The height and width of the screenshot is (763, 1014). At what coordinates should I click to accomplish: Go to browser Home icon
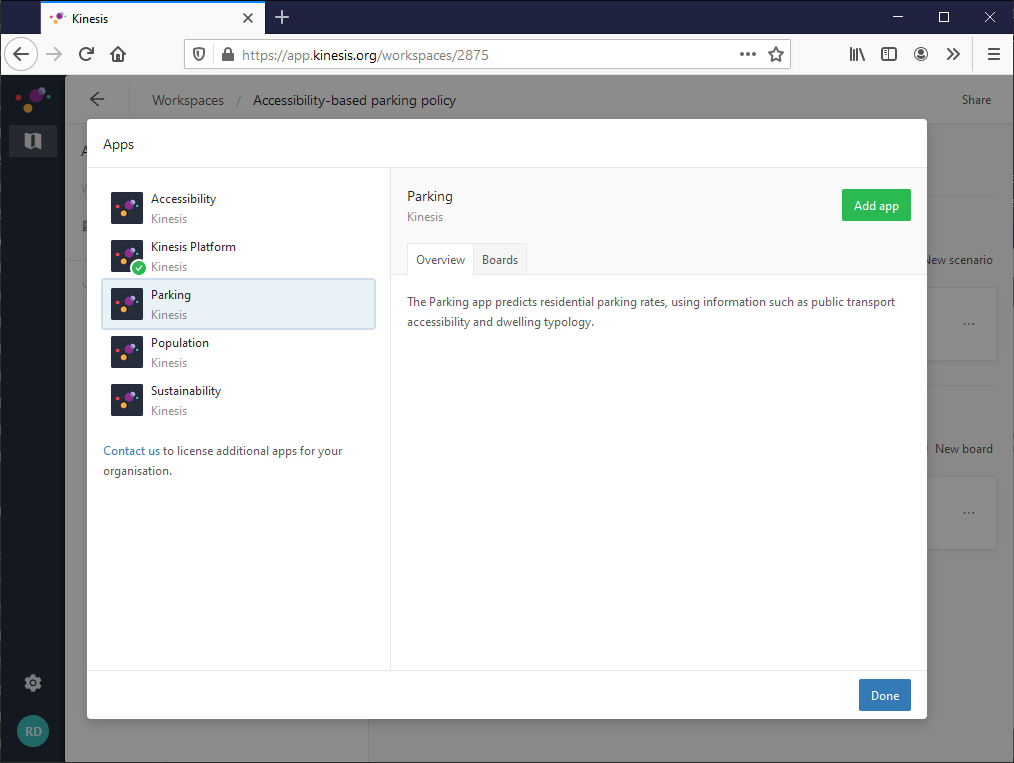(x=118, y=54)
